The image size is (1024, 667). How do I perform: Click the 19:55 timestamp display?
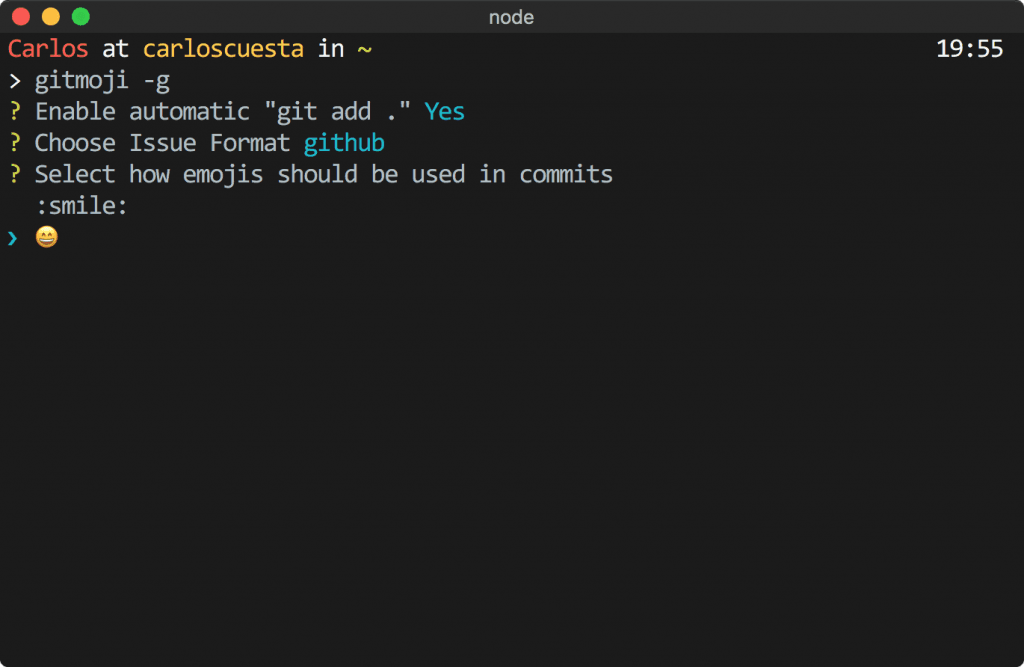[969, 48]
